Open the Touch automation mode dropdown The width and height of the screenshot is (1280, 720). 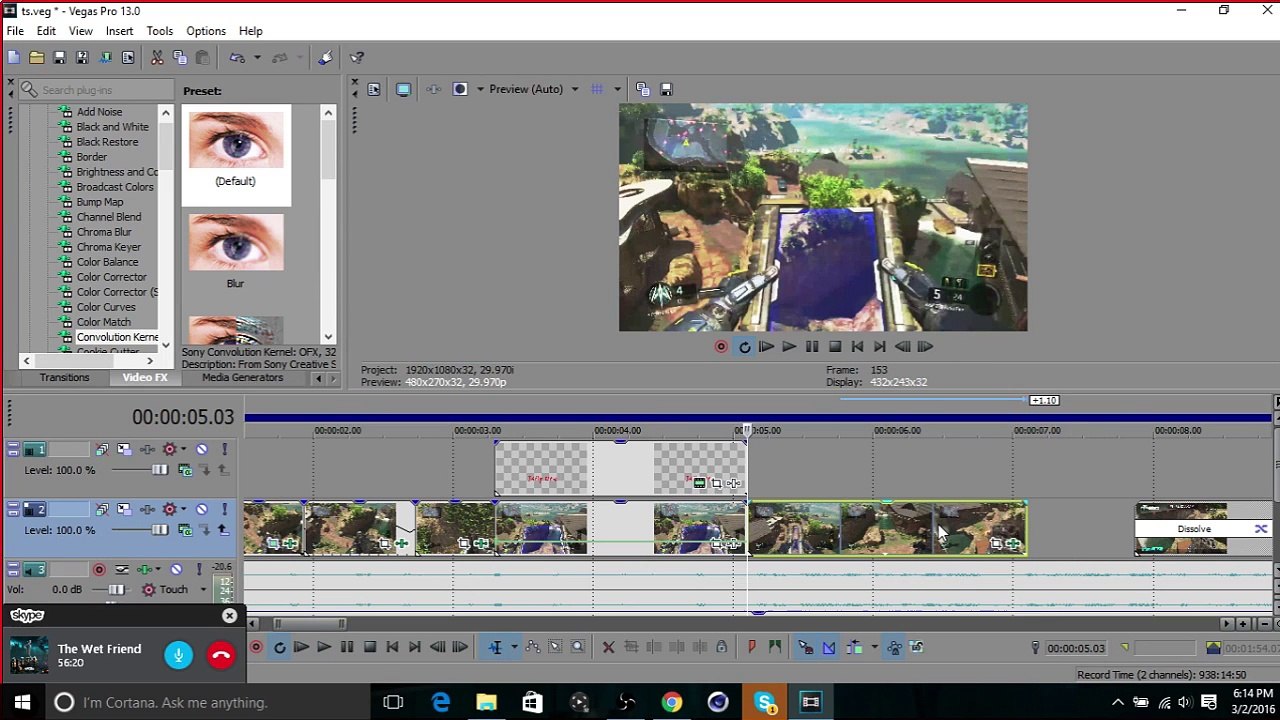click(x=202, y=590)
